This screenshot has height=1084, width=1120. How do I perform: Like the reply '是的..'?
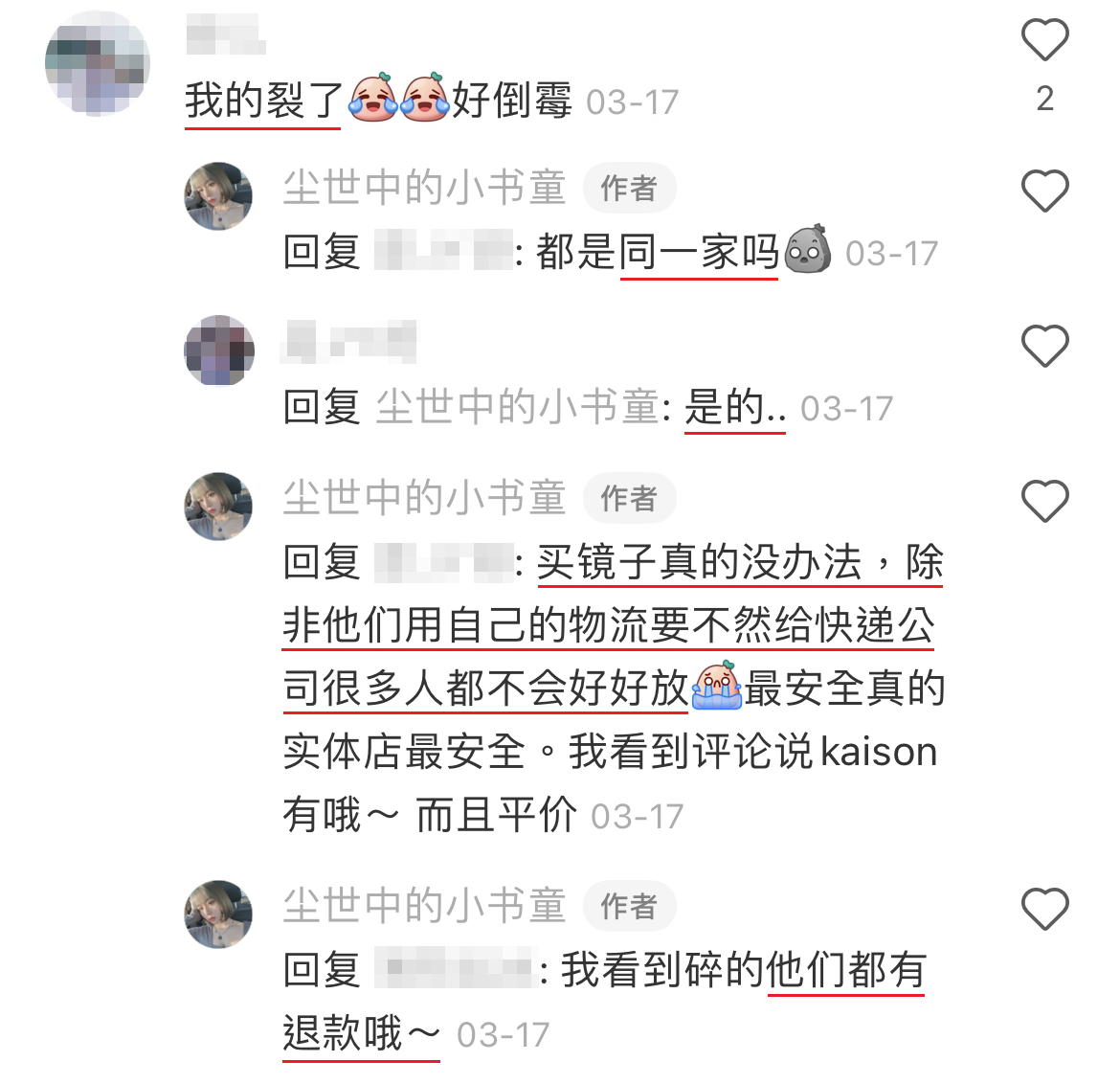click(x=1044, y=346)
